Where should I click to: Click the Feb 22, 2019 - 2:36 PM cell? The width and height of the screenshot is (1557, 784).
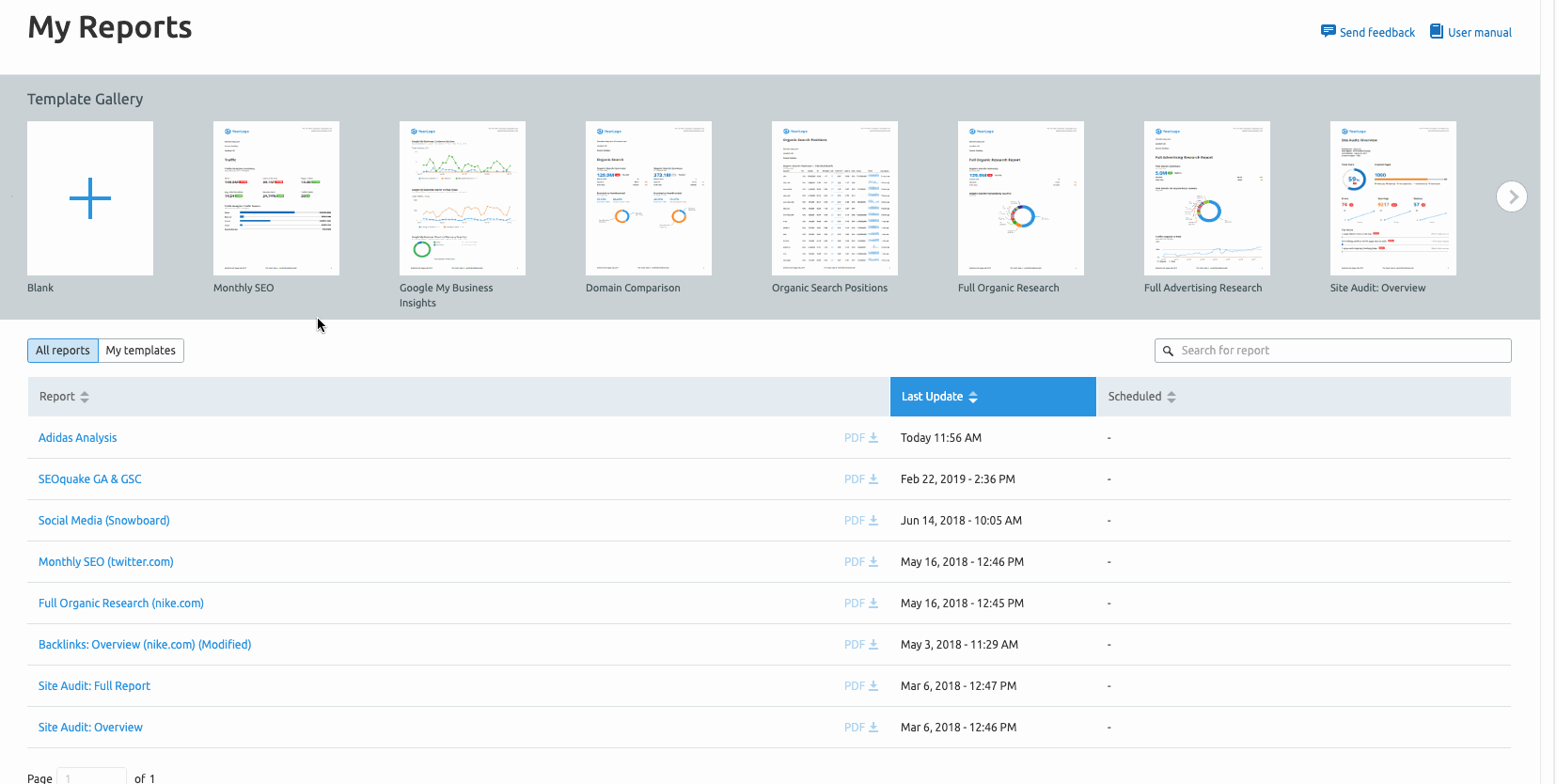click(958, 479)
